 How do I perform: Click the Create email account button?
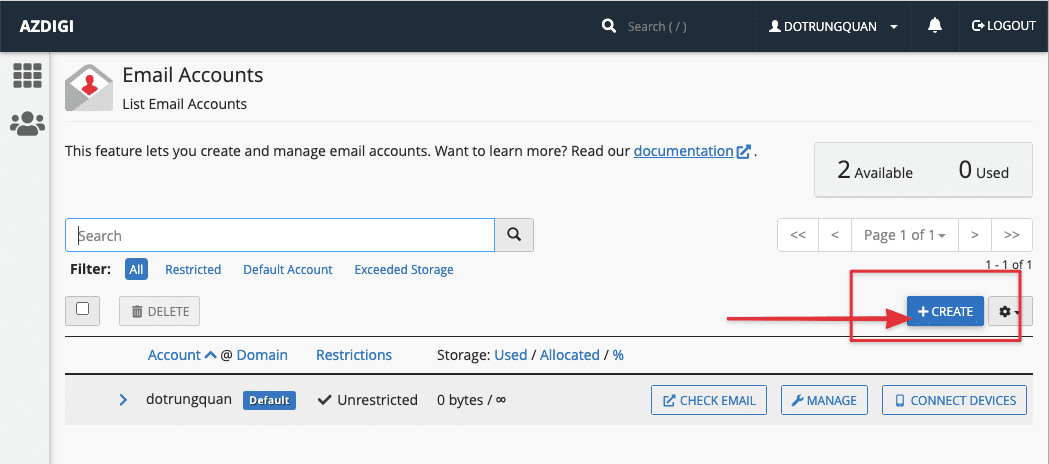coord(945,312)
